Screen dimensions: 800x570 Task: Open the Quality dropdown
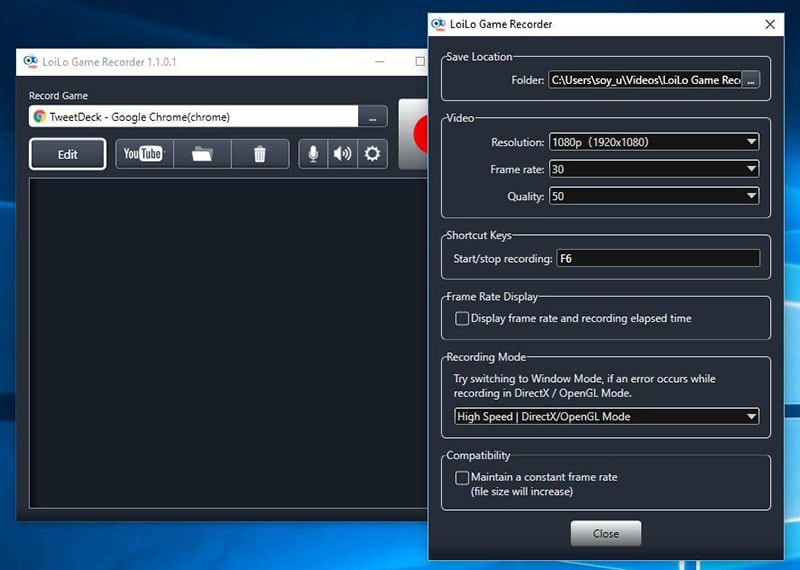[654, 196]
